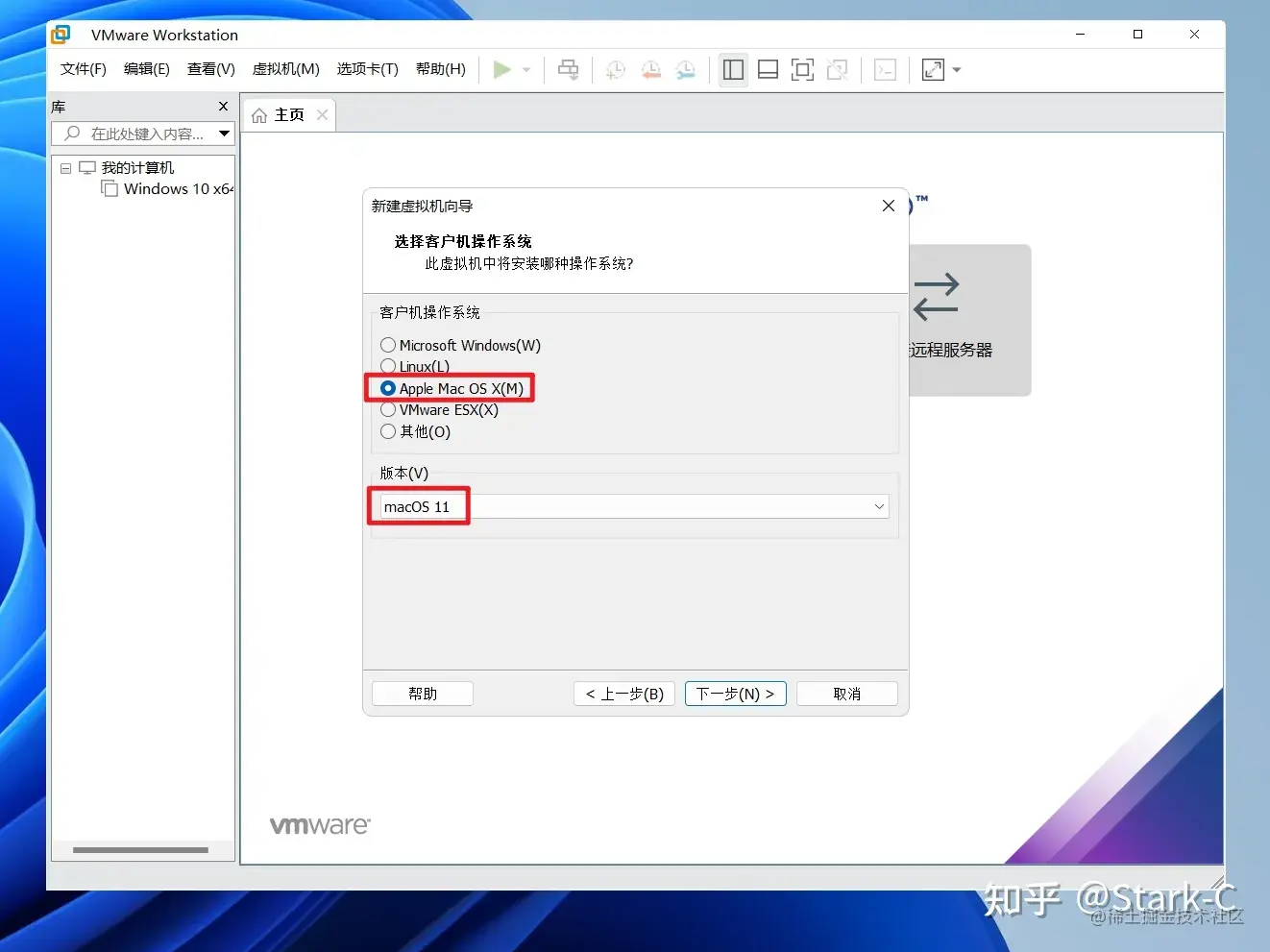The width and height of the screenshot is (1270, 952).
Task: Select the Apple Mac OS X(M) radio button
Action: [x=388, y=388]
